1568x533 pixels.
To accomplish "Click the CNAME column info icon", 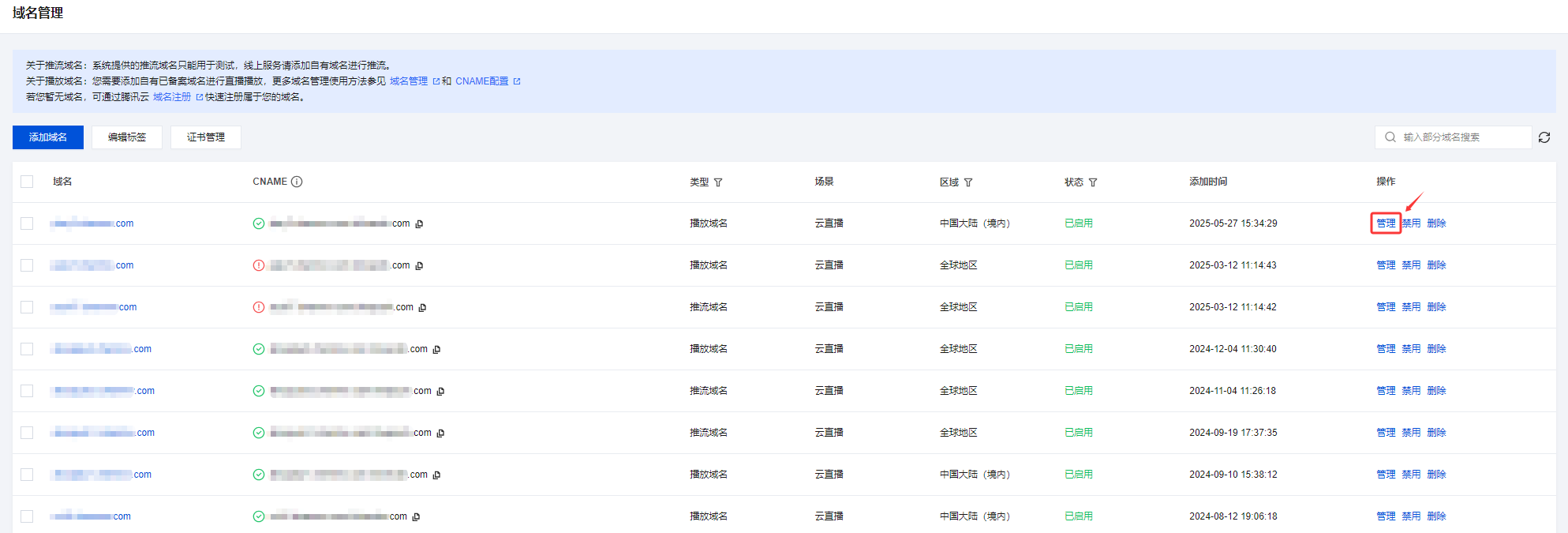I will click(x=297, y=182).
